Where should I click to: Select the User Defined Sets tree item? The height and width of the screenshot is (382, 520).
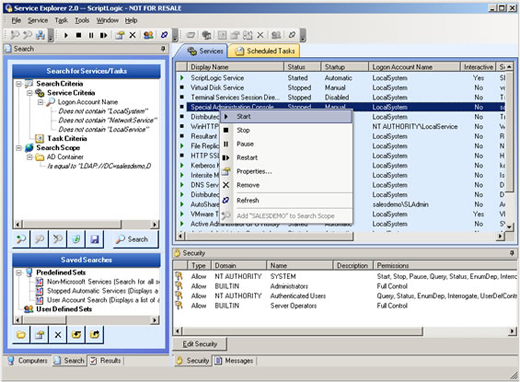[64, 309]
